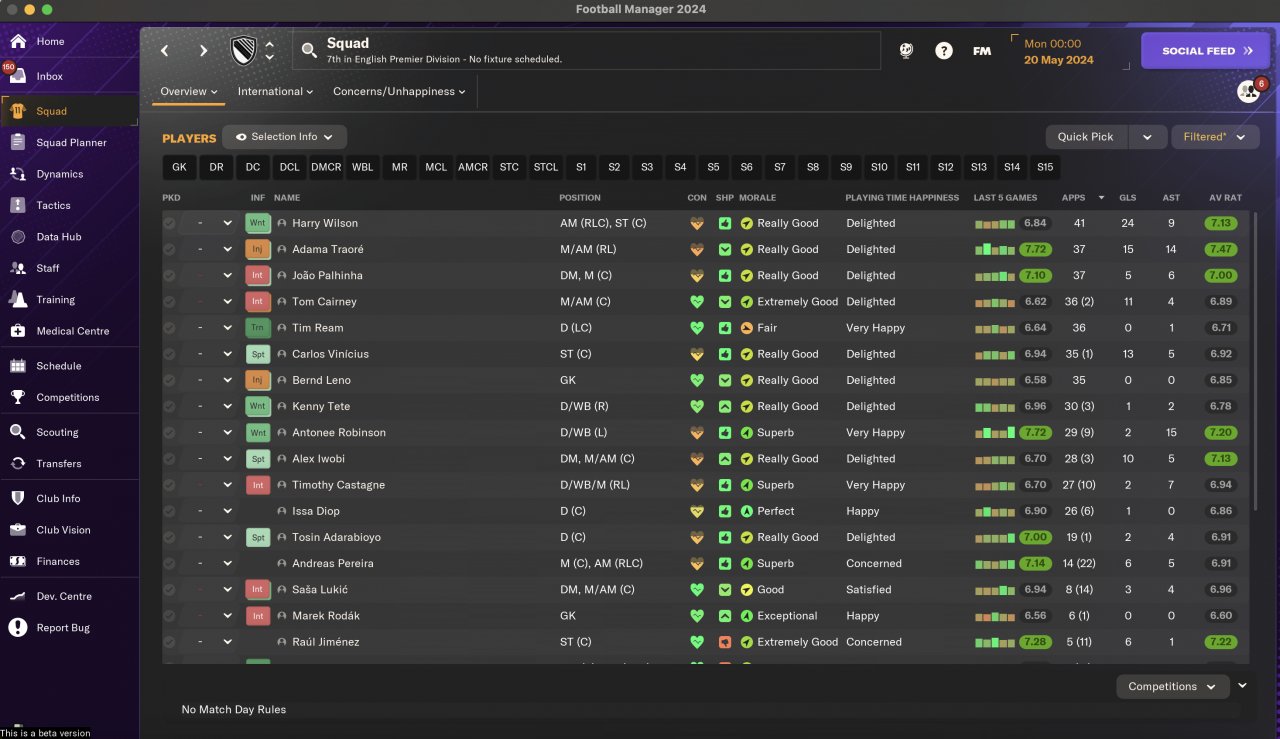The height and width of the screenshot is (739, 1280).
Task: Open the Quick Pick arrow dropdown
Action: (1147, 137)
